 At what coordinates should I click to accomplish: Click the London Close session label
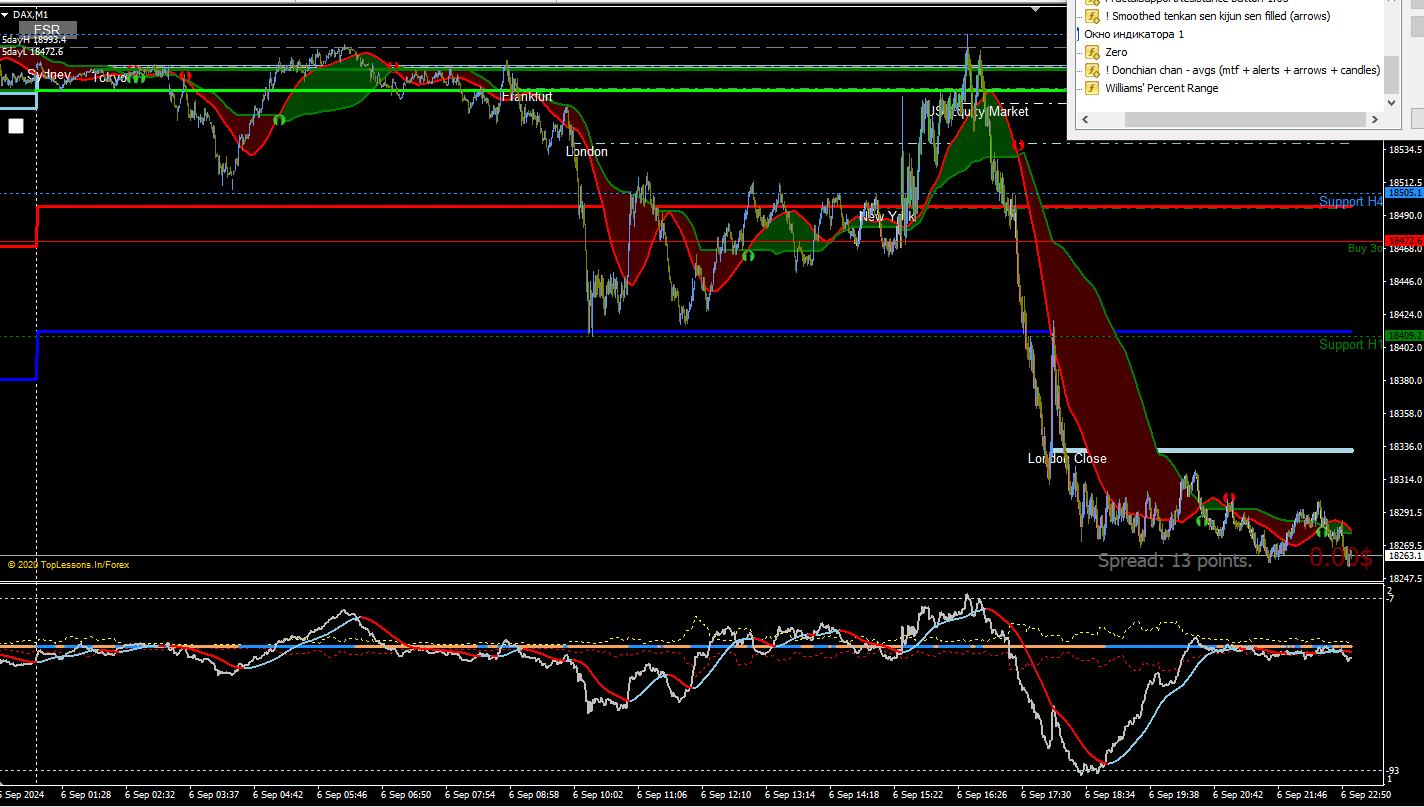(1067, 458)
